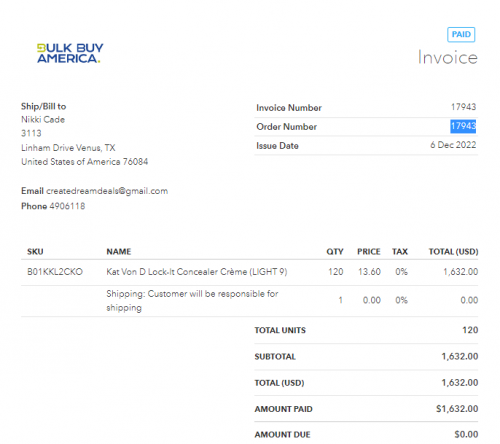Click the address line Linham Drive Venus, TX
500x444 pixels.
(x=68, y=148)
